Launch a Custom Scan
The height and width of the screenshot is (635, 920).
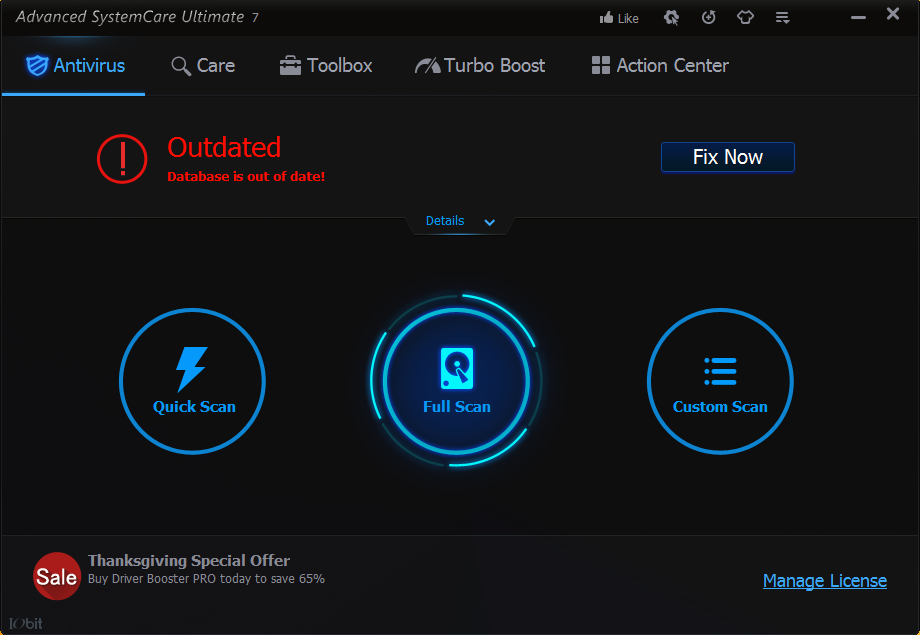pyautogui.click(x=720, y=381)
